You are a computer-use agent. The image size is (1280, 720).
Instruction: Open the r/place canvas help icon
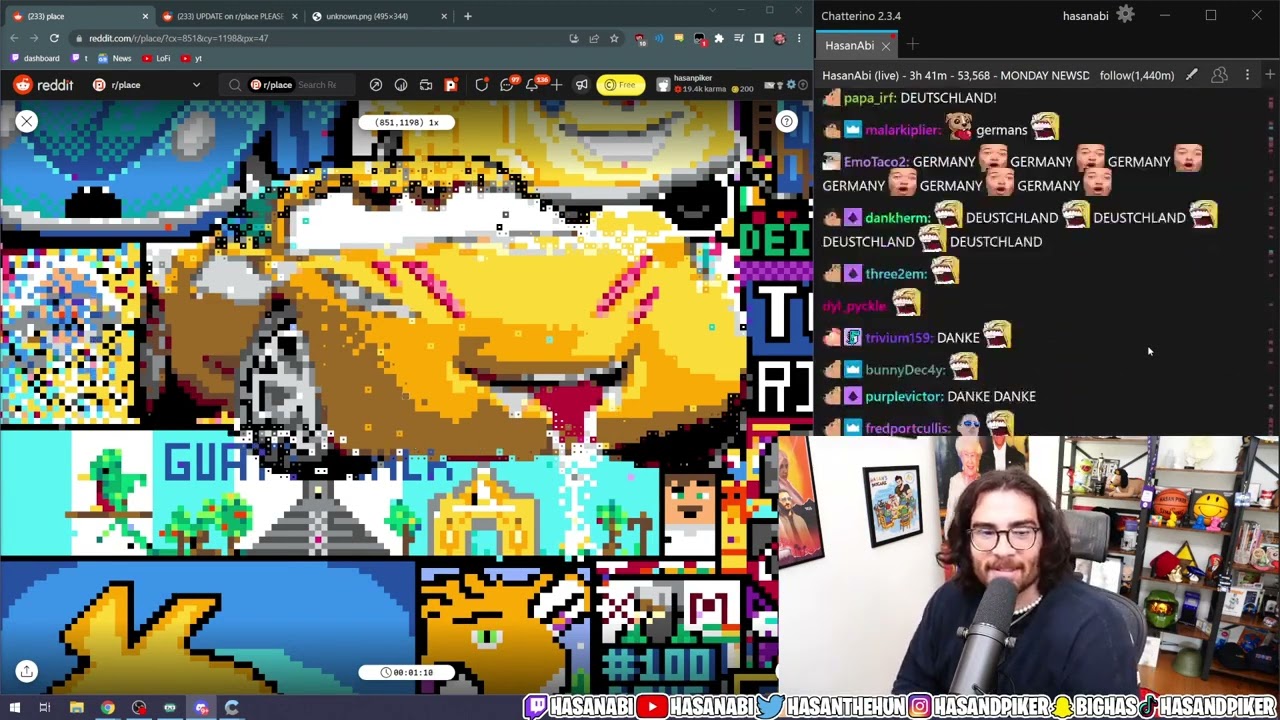click(x=787, y=121)
